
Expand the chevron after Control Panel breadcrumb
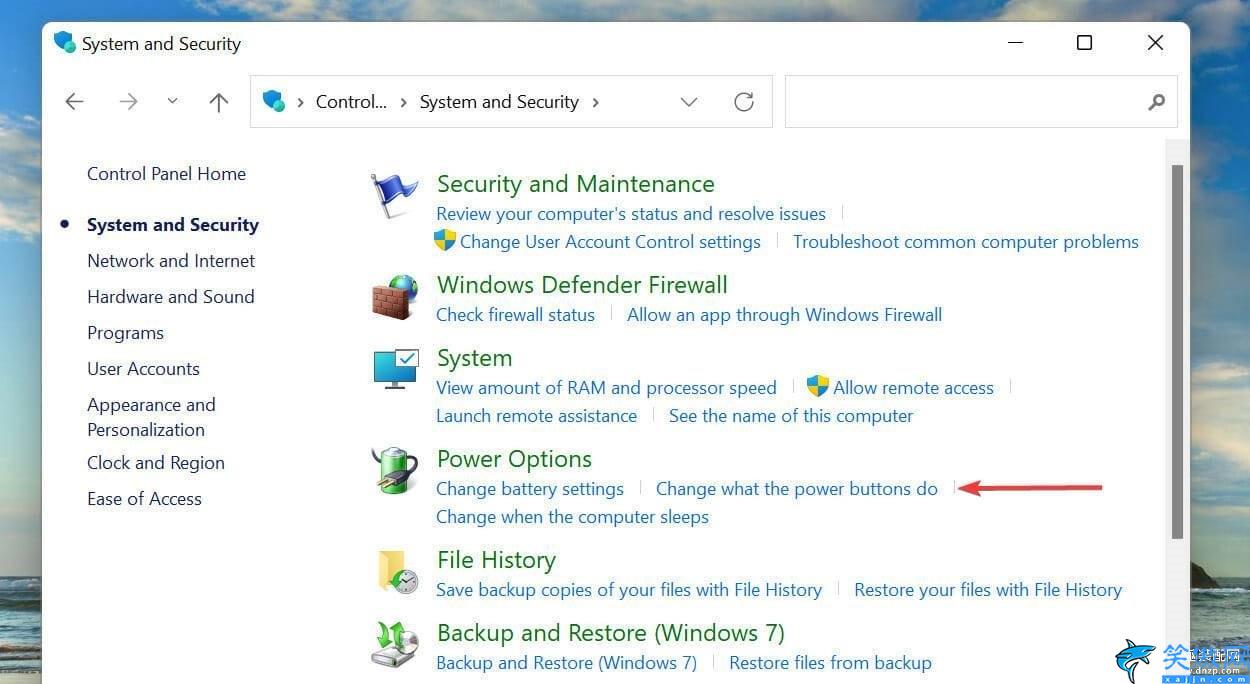[403, 102]
